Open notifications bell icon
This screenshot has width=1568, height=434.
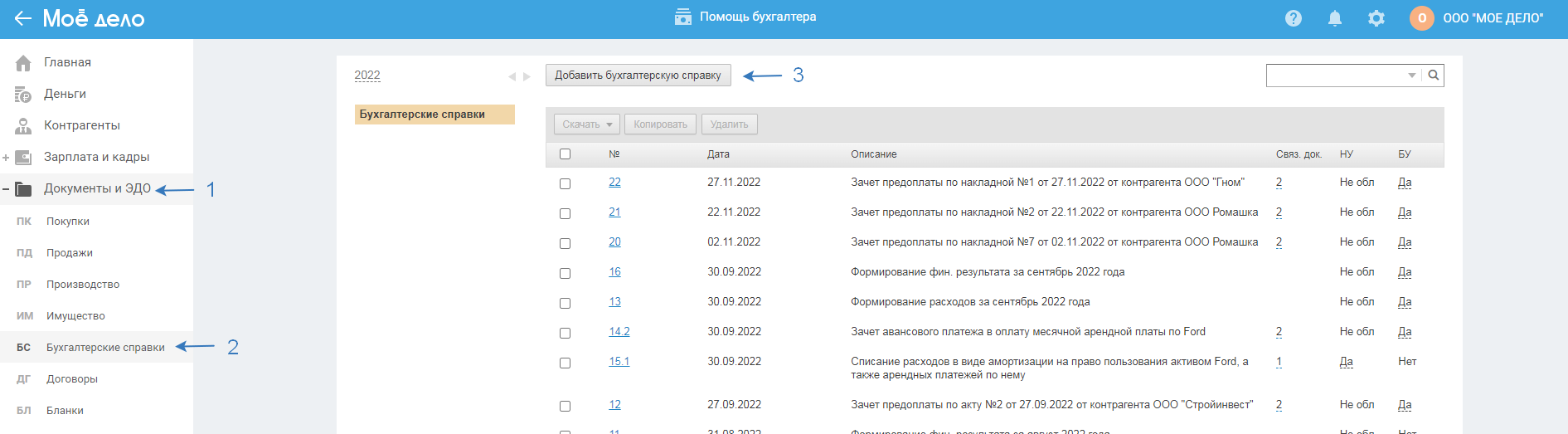coord(1334,18)
